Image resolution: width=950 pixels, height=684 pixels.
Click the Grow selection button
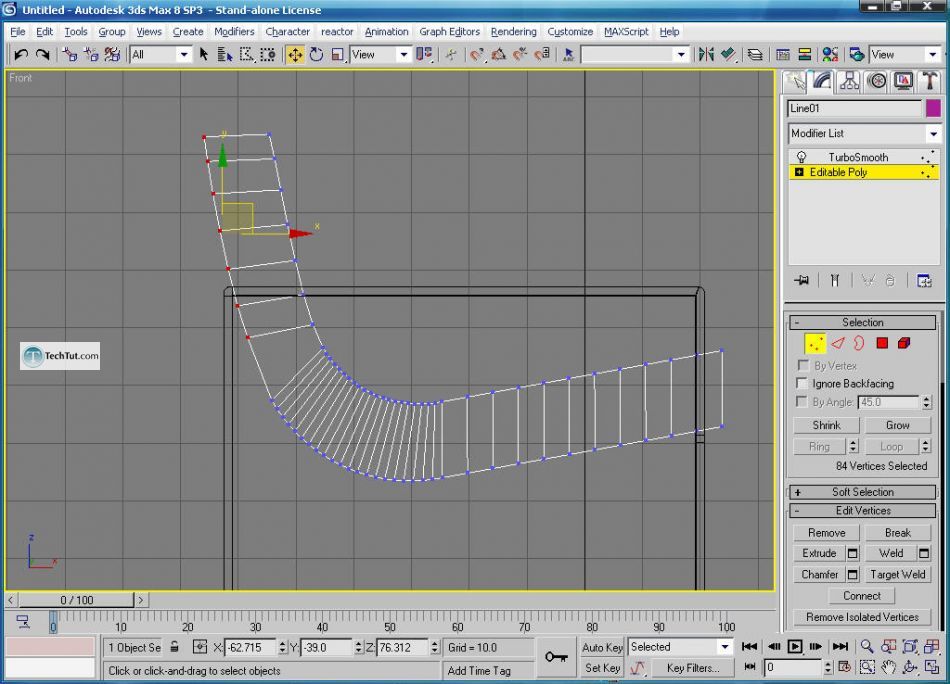click(897, 425)
